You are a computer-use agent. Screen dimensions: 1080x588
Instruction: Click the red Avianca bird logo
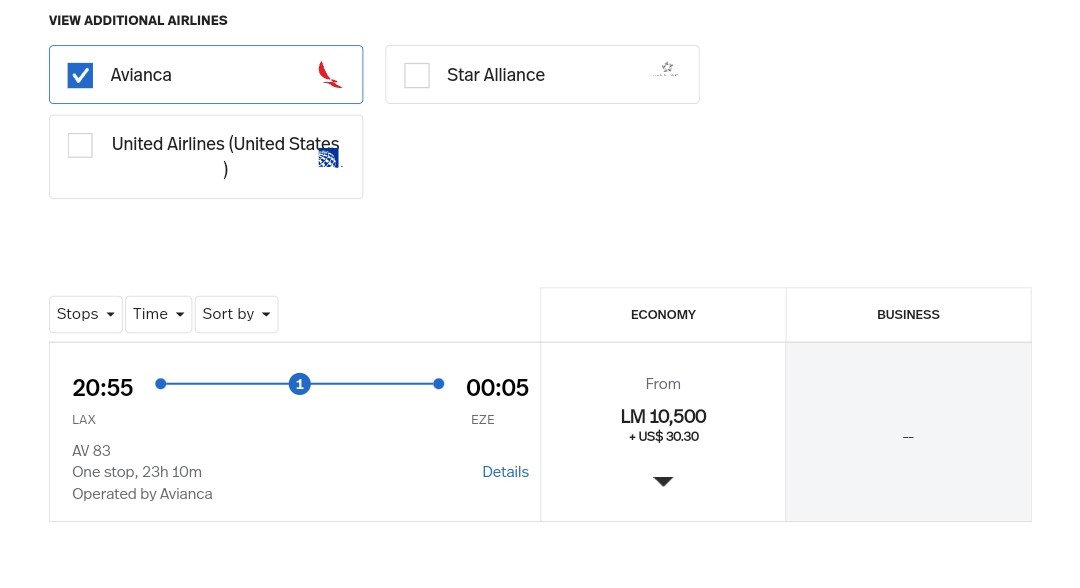point(329,75)
